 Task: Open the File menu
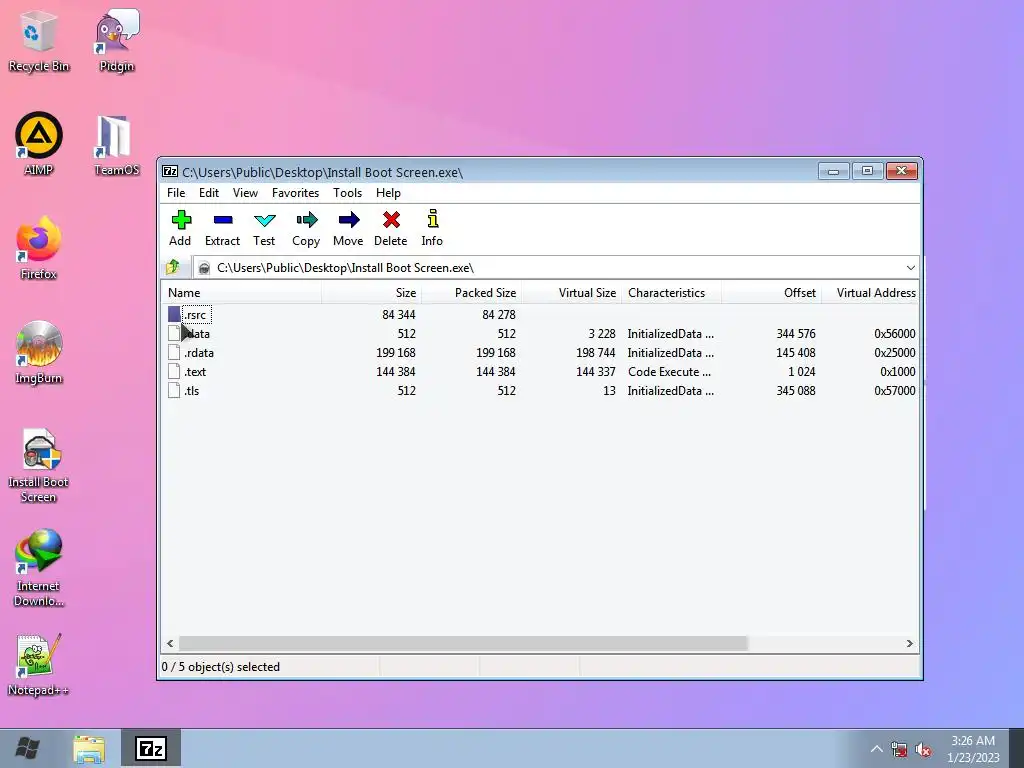(176, 193)
